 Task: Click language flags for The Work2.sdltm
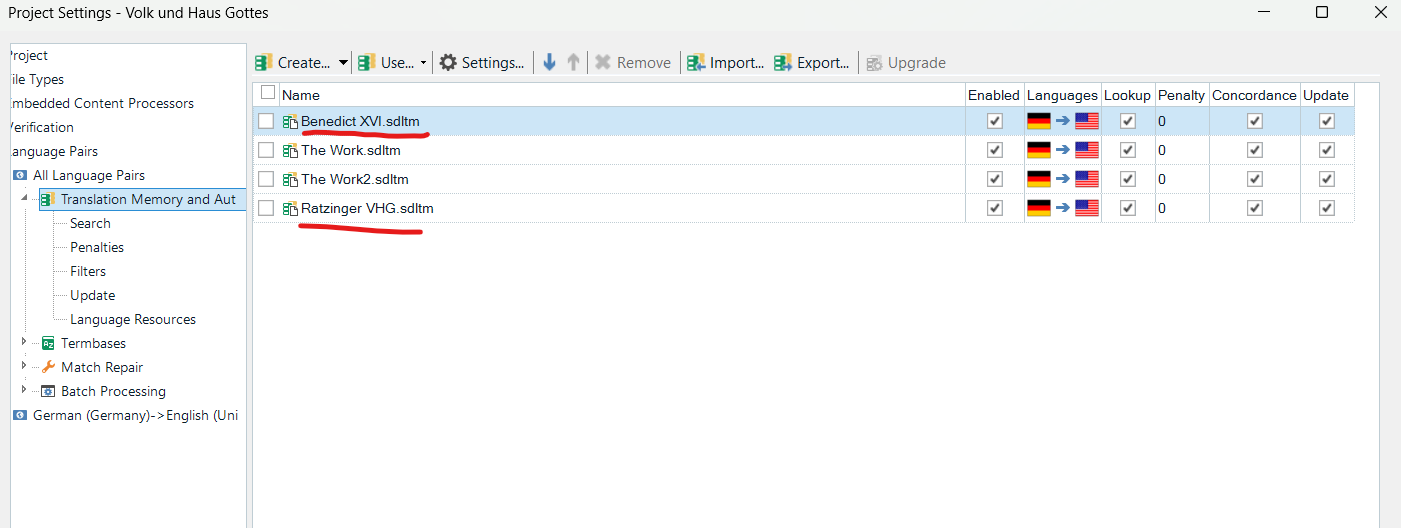(x=1062, y=179)
